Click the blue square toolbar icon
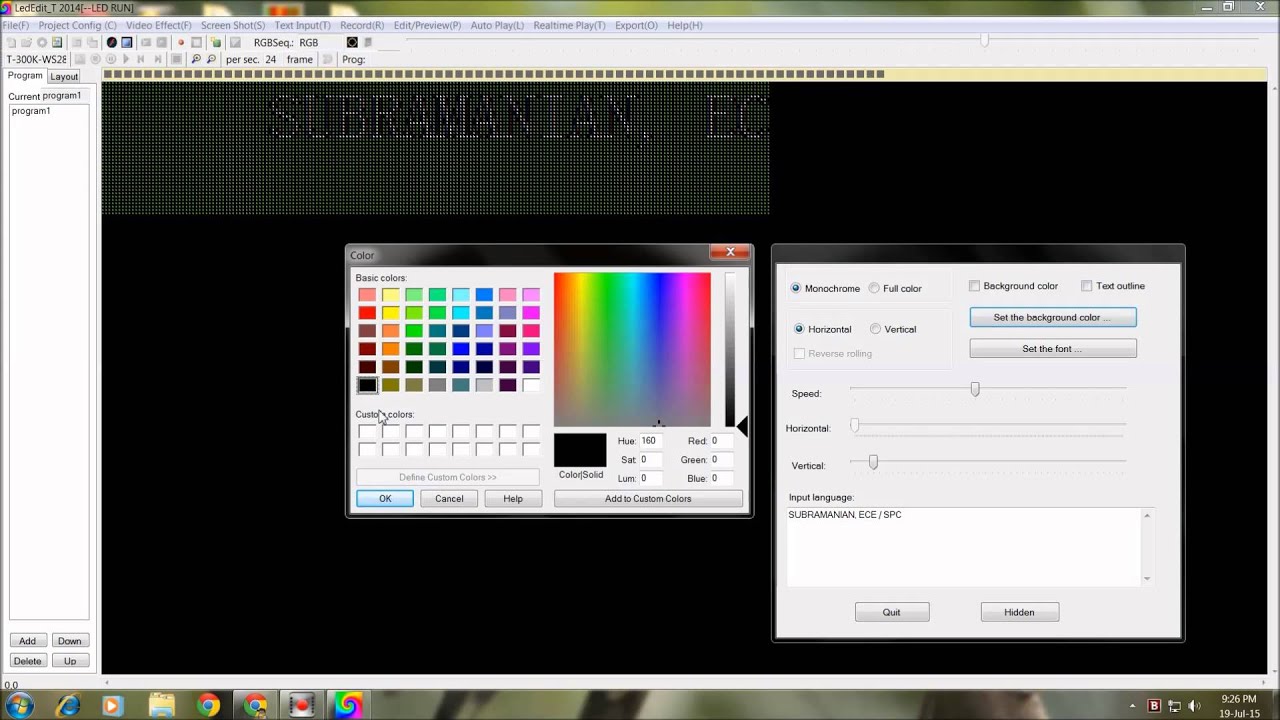Viewport: 1280px width, 720px height. tap(127, 42)
